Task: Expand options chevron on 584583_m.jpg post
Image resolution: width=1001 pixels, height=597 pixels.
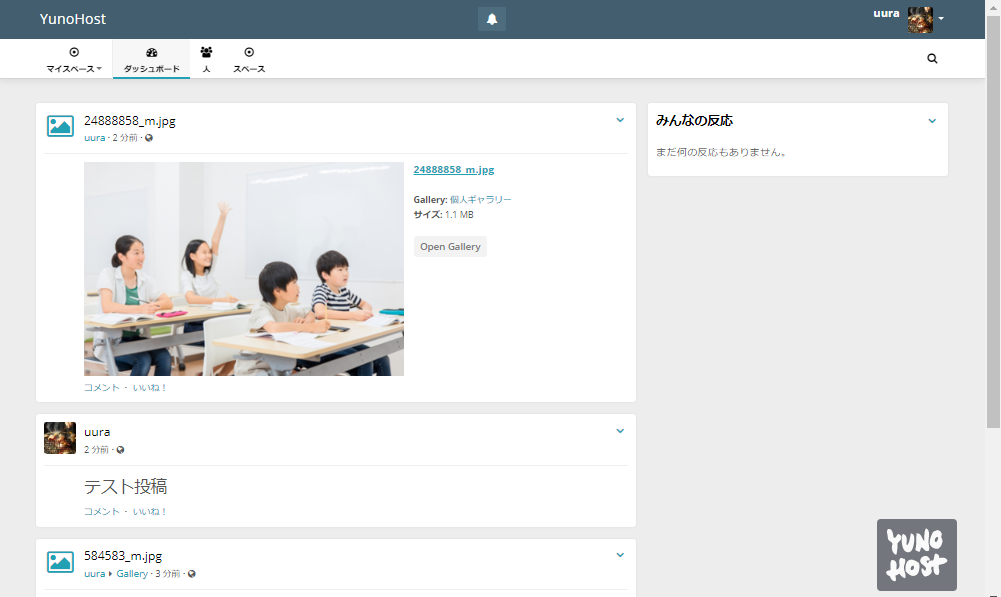Action: tap(620, 555)
